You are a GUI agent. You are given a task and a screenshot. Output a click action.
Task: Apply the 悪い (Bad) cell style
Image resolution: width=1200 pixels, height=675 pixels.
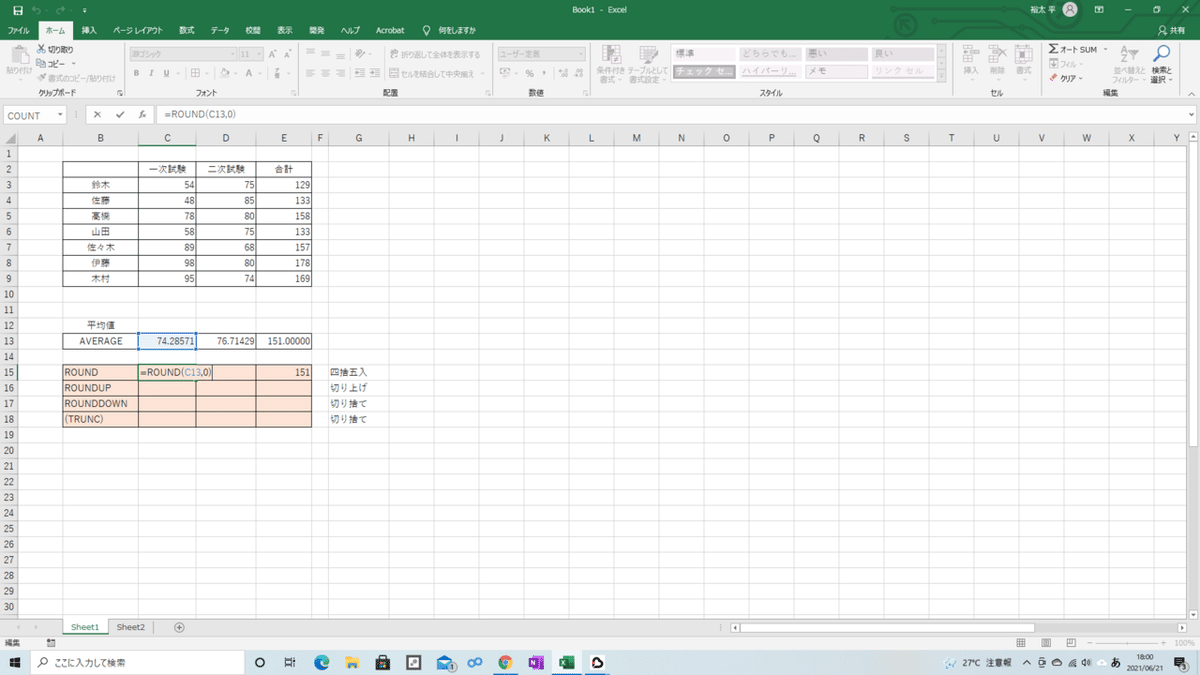pos(836,53)
